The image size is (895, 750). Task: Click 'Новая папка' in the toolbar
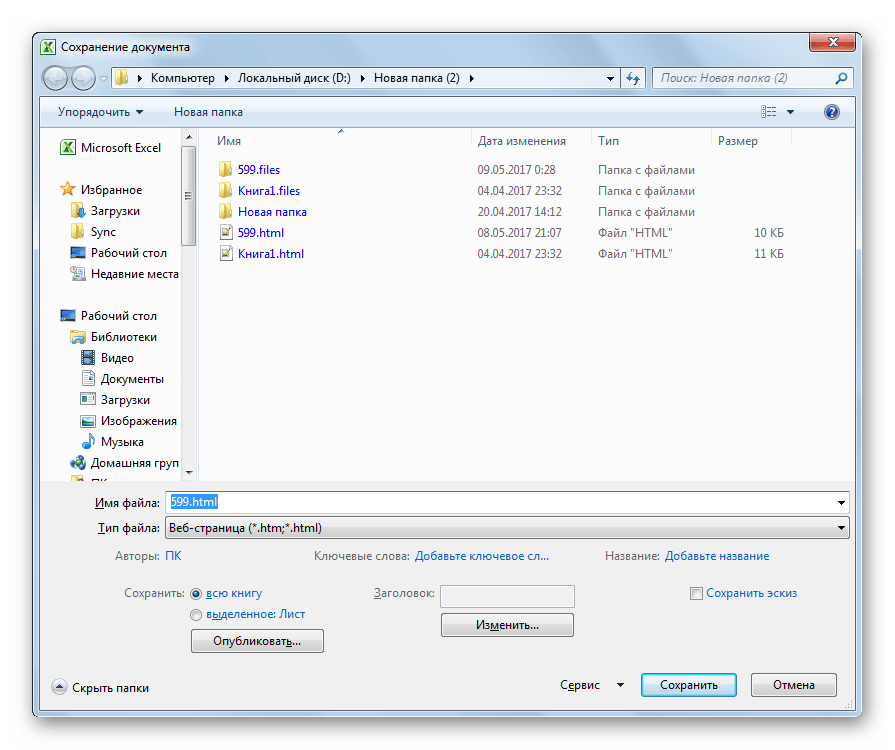208,112
